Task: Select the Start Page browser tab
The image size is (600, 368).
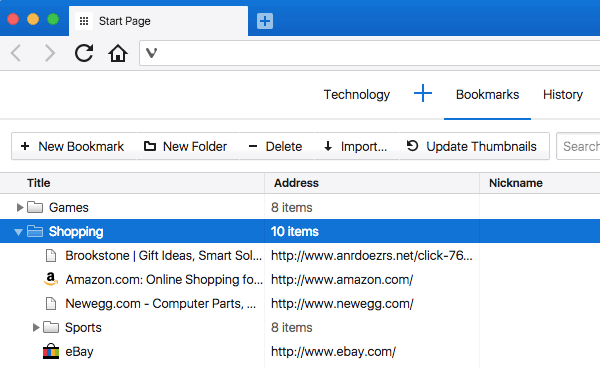Action: [x=158, y=21]
